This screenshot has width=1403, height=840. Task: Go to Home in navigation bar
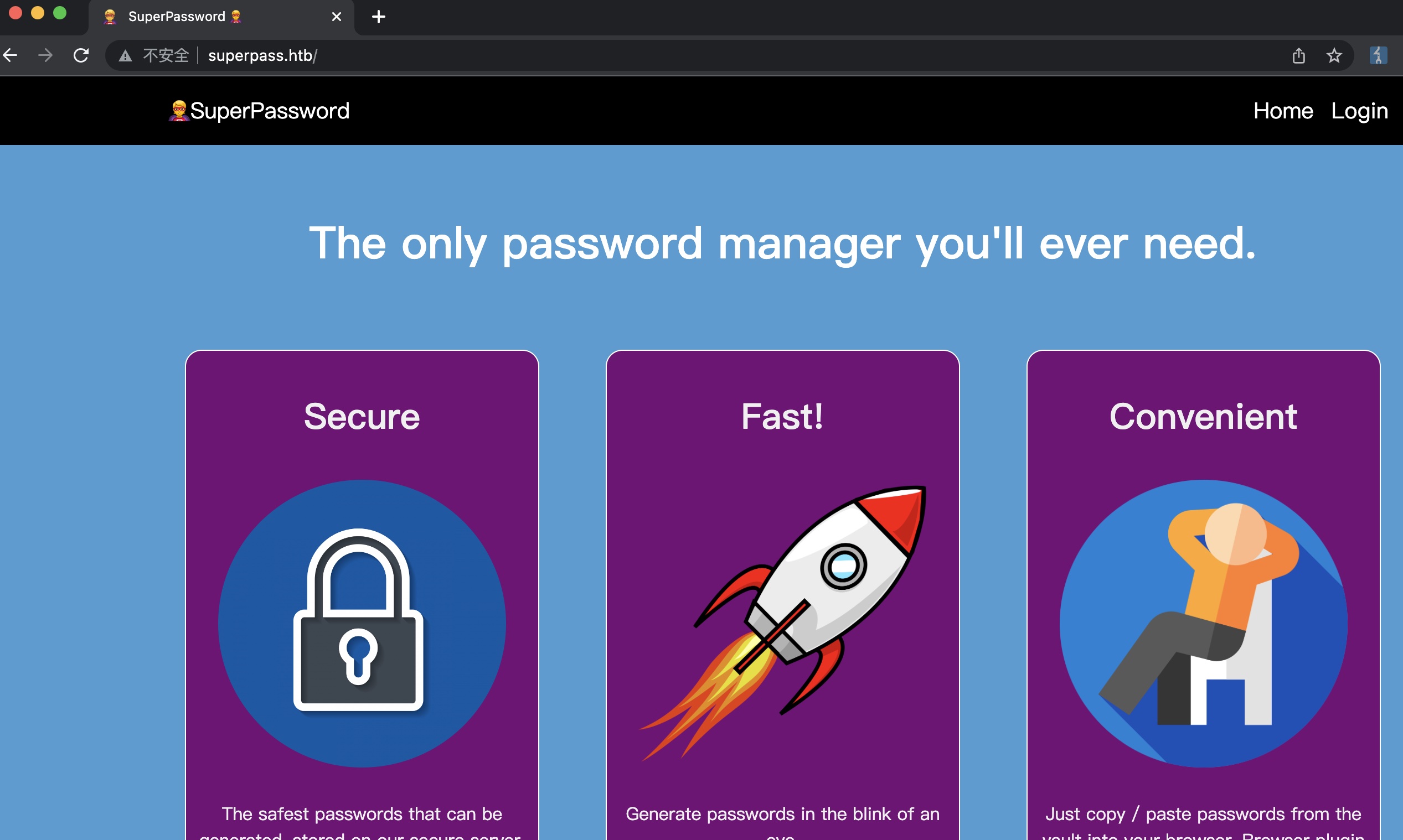(x=1283, y=111)
